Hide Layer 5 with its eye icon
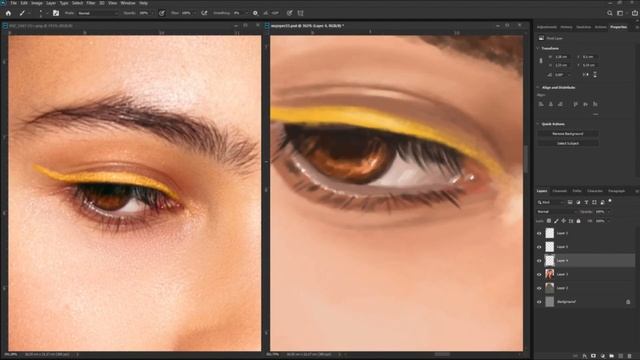The image size is (640, 360). pyautogui.click(x=539, y=247)
